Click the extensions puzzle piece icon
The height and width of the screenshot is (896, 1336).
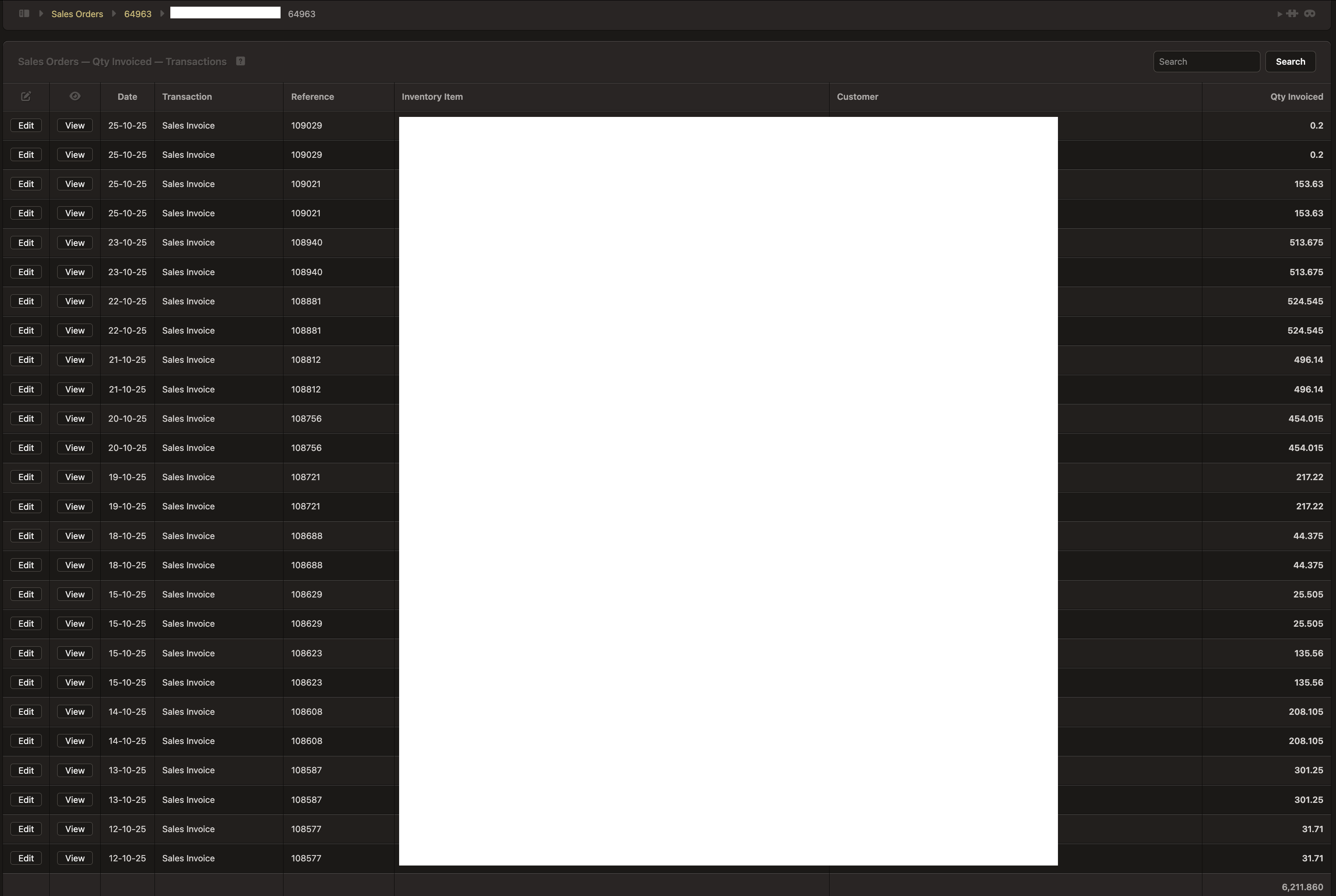(1293, 13)
